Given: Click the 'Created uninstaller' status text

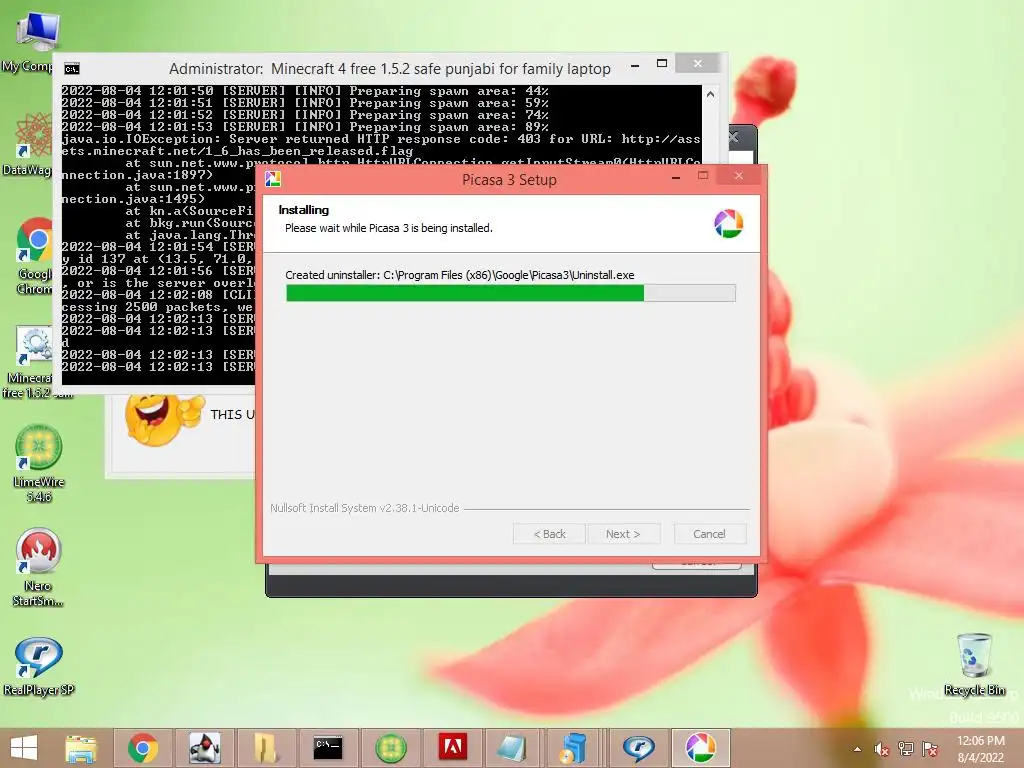Looking at the screenshot, I should [x=460, y=275].
